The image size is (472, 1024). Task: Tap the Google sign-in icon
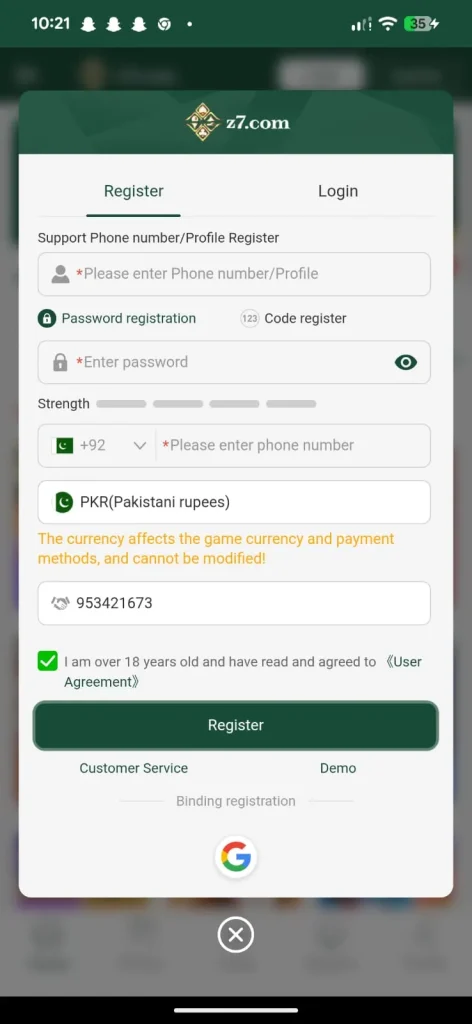(x=236, y=857)
